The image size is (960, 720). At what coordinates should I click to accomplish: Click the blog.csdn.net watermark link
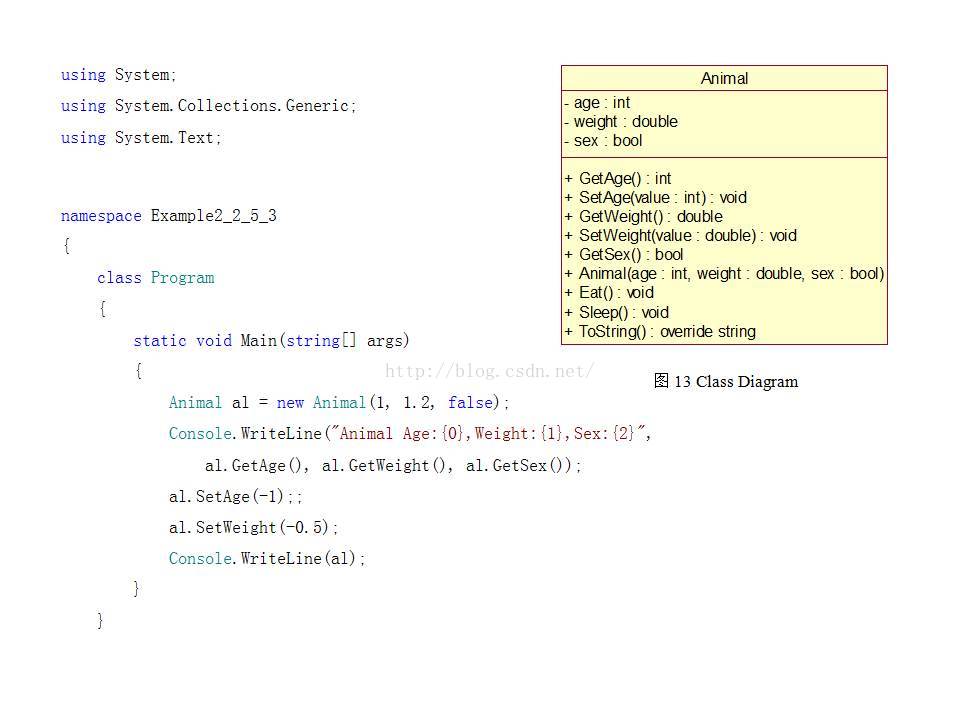pyautogui.click(x=489, y=371)
